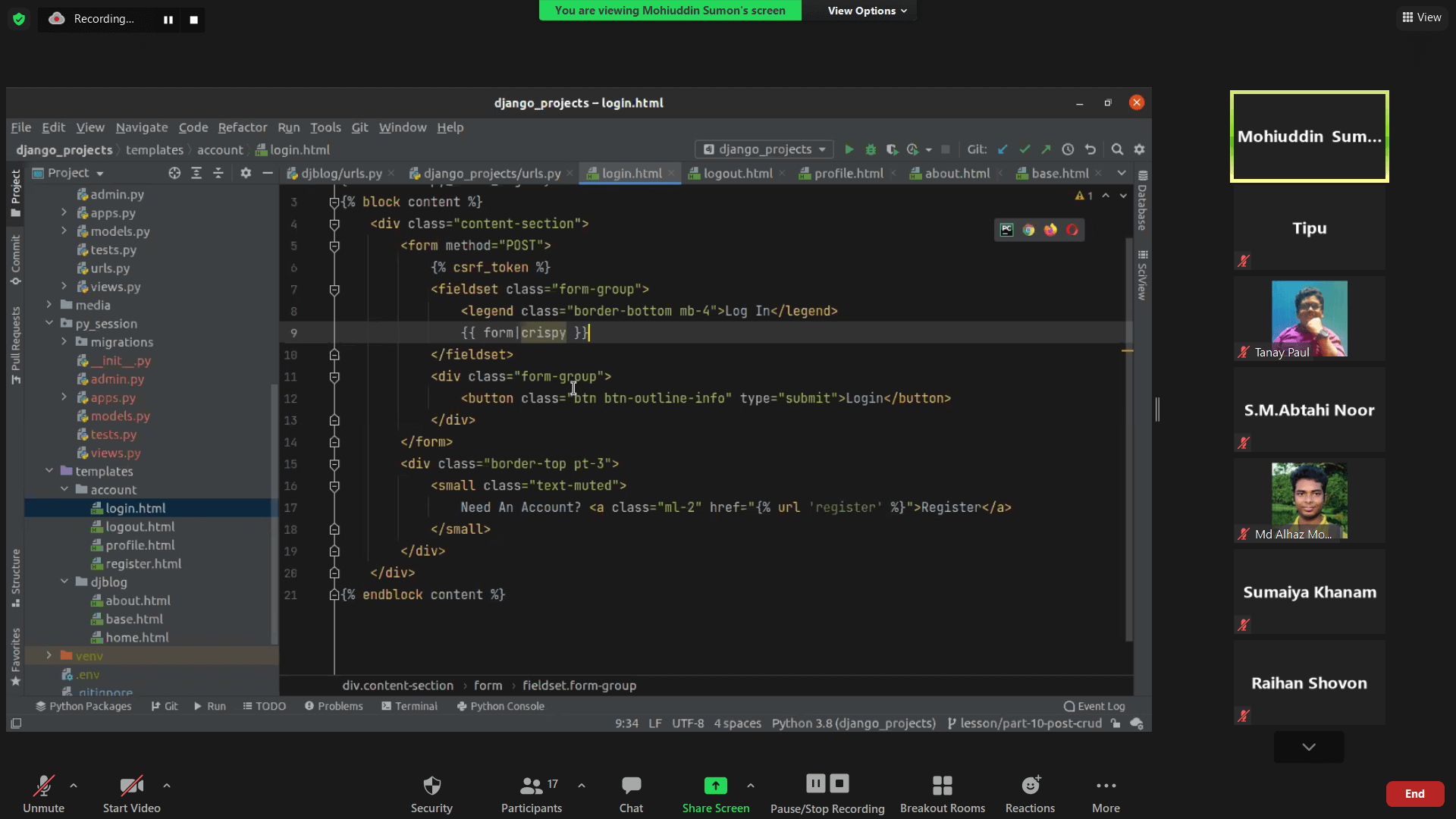
Task: Collapse the account templates folder
Action: (65, 489)
